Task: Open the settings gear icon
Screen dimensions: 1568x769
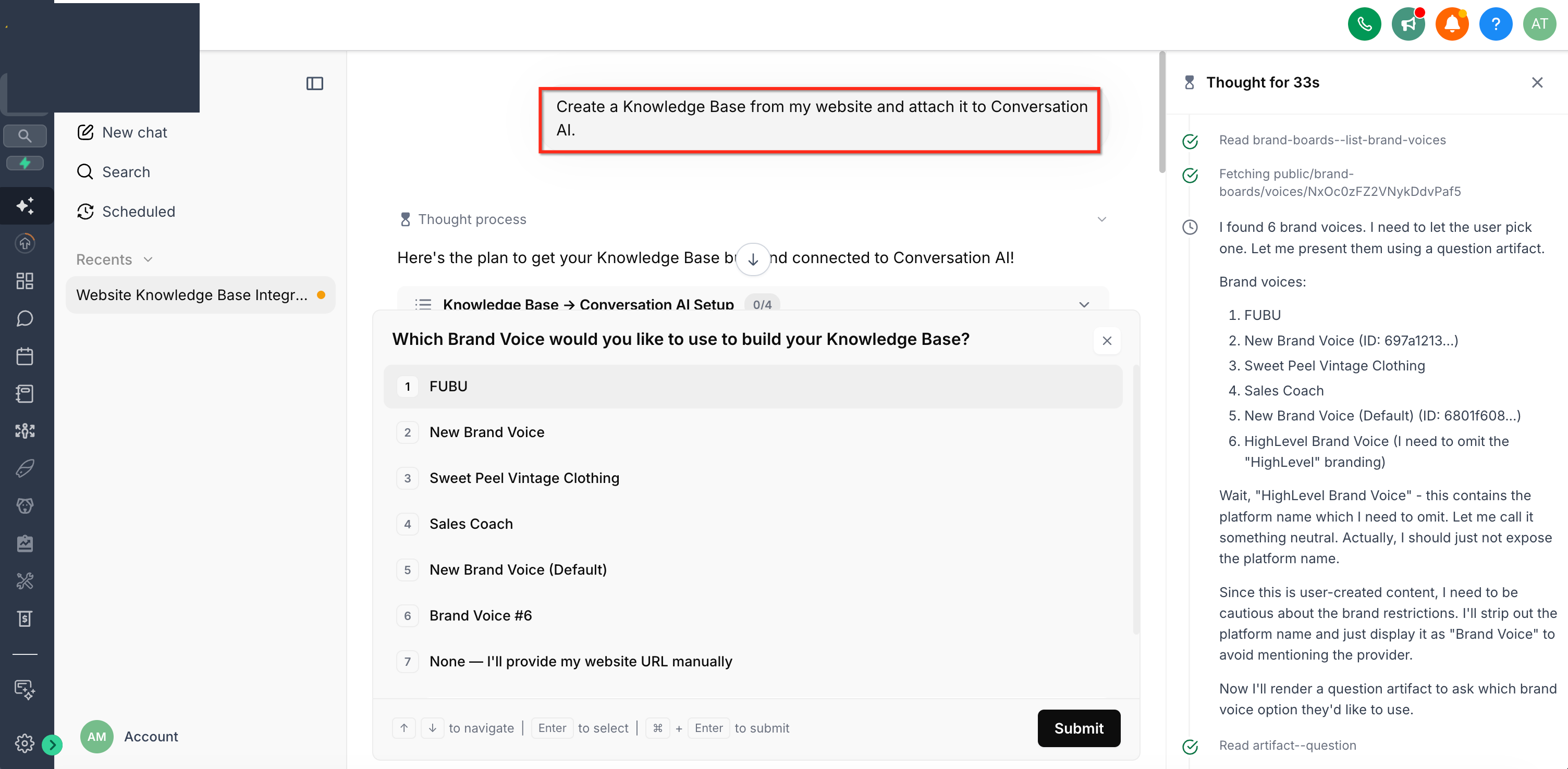Action: [25, 743]
